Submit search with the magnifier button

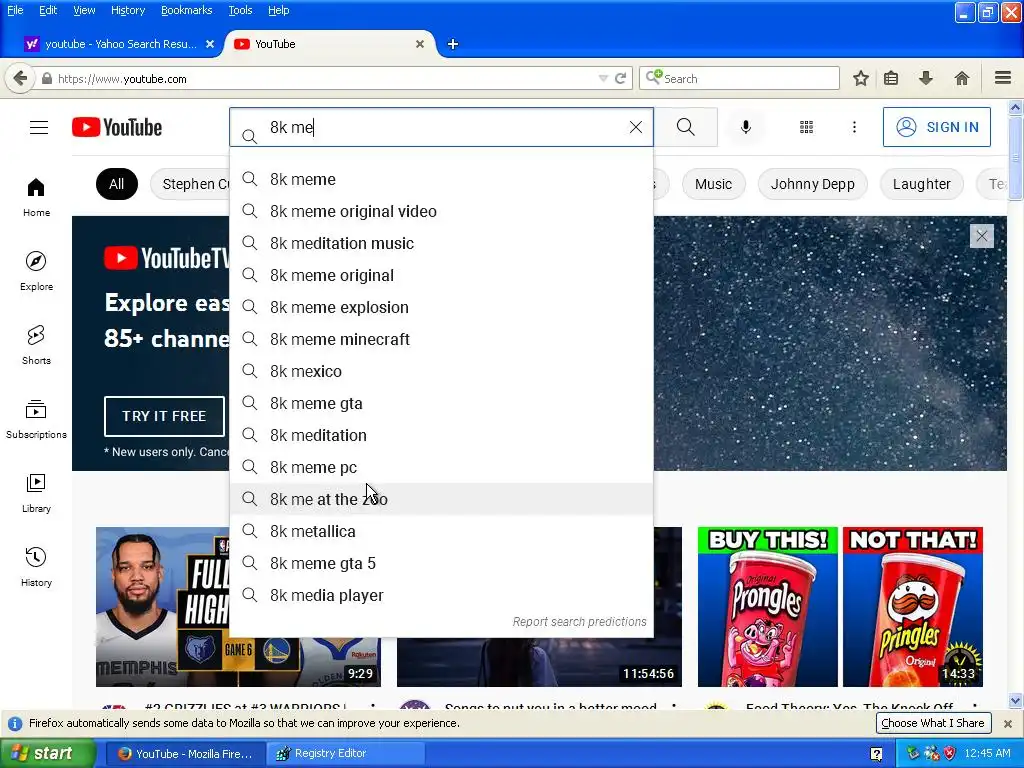[686, 127]
